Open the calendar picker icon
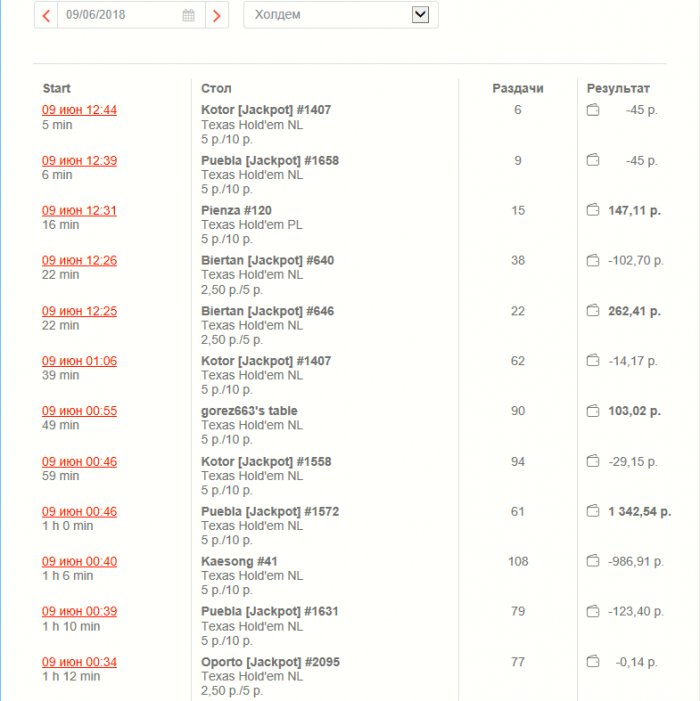The image size is (700, 701). click(x=189, y=15)
